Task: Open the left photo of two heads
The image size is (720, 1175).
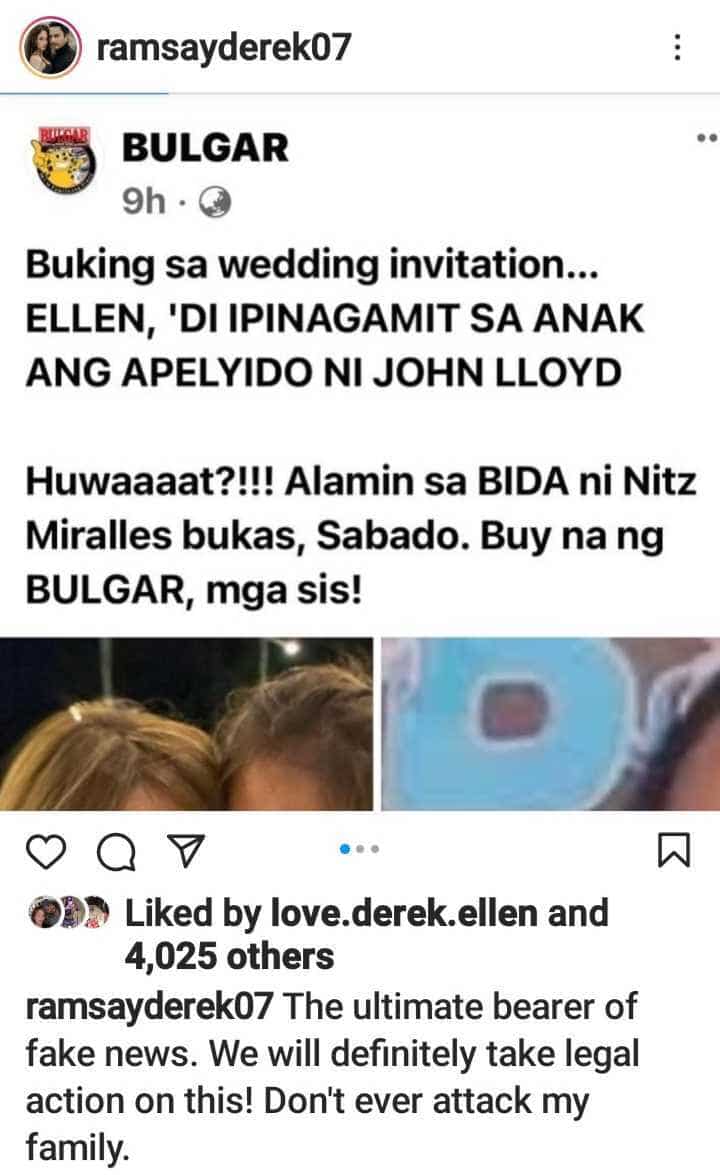Action: 186,724
